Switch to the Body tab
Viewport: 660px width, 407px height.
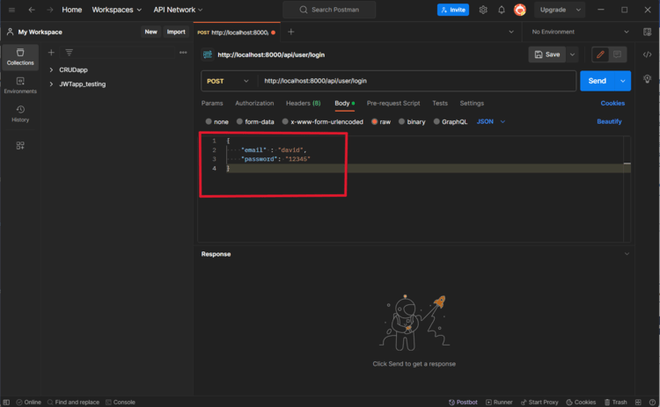pos(344,103)
